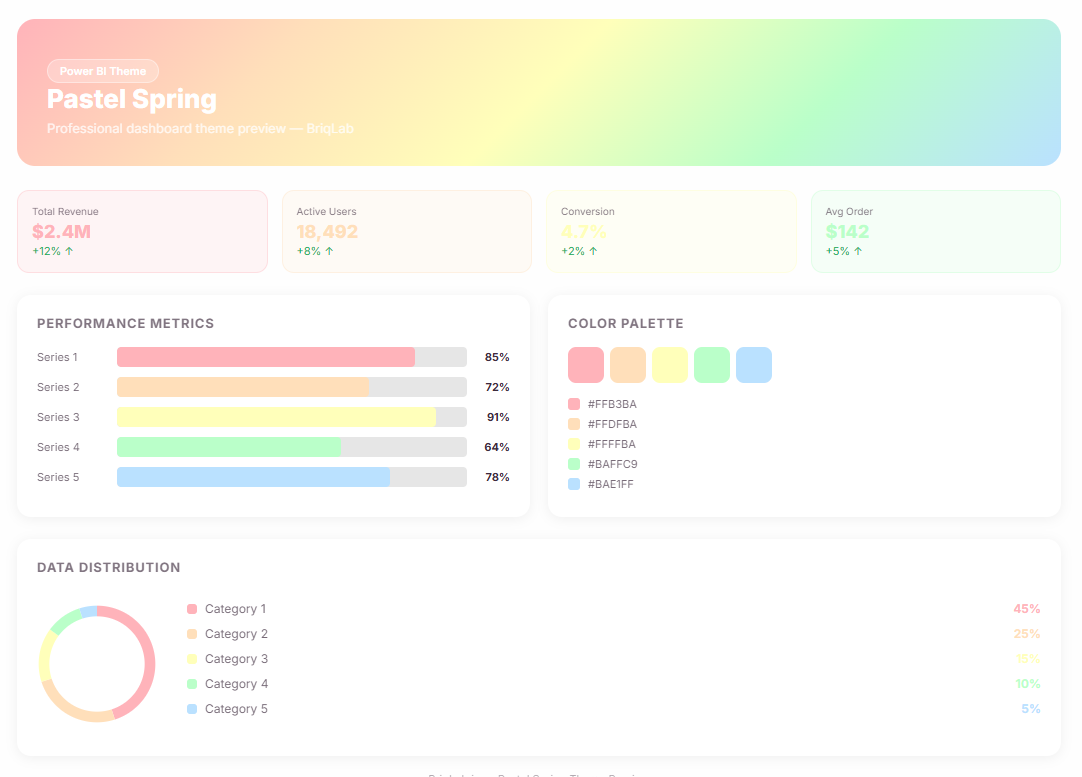Click the Category 3 legend item
1082x777 pixels.
[236, 659]
